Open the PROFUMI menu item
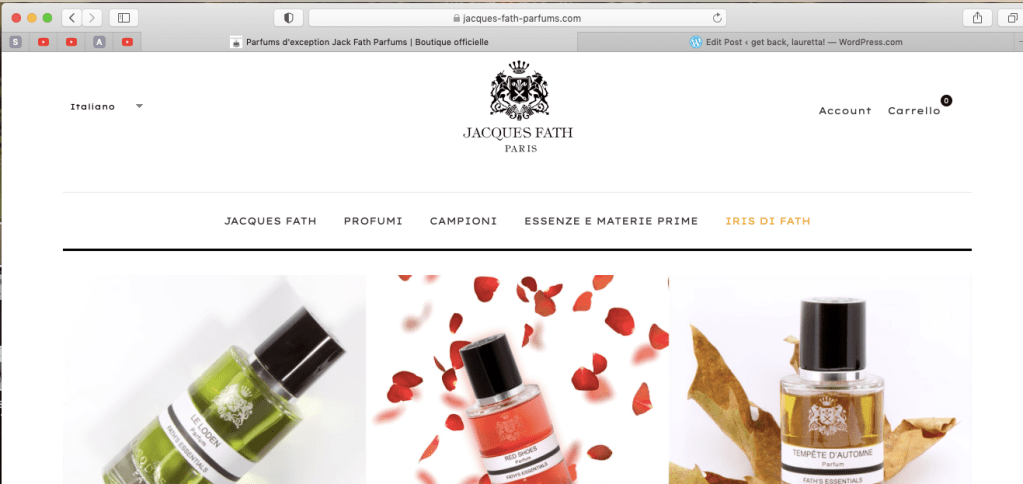The width and height of the screenshot is (1023, 484). click(x=373, y=221)
